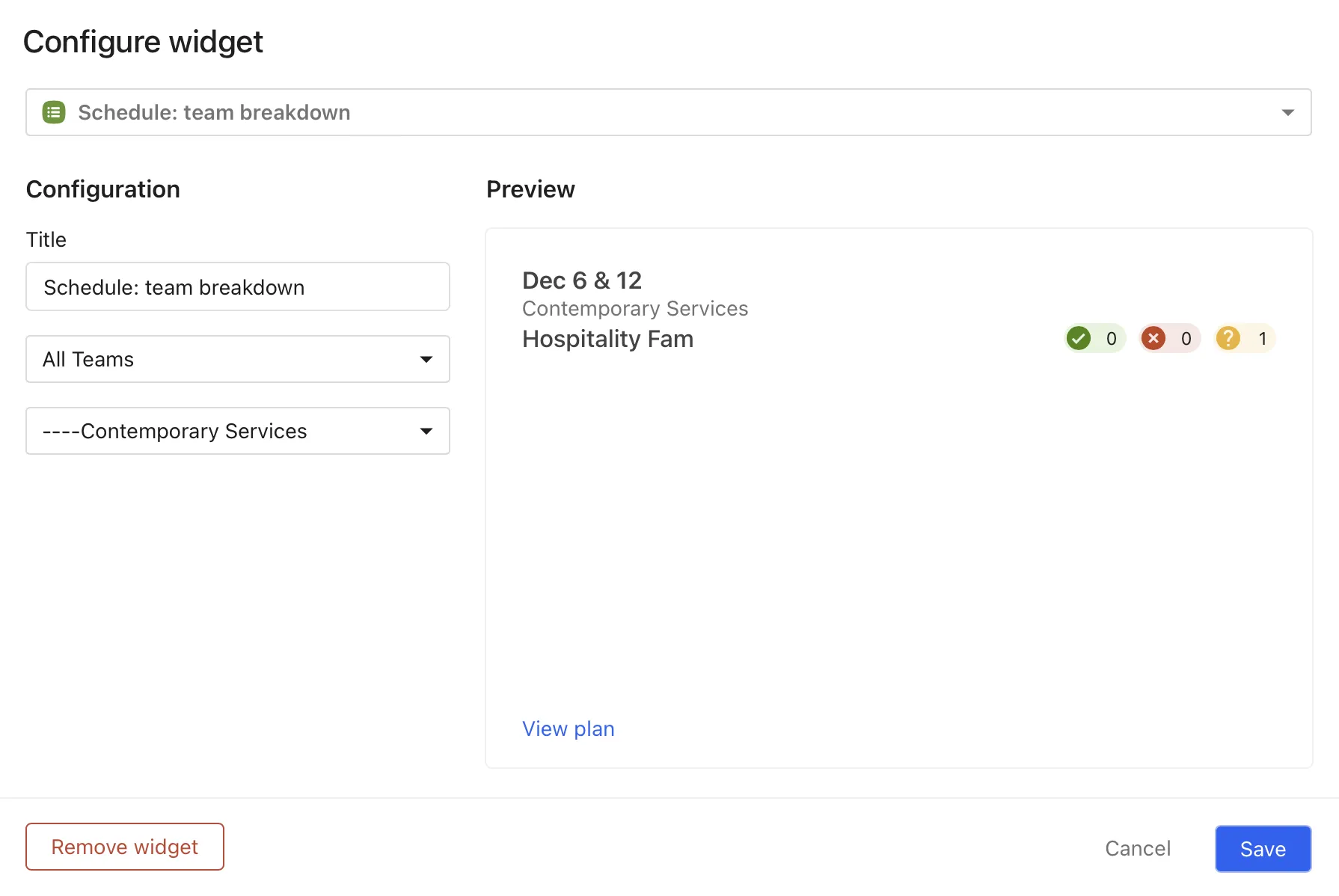Click the confirmed count next to green check
The height and width of the screenshot is (896, 1339).
point(1112,339)
